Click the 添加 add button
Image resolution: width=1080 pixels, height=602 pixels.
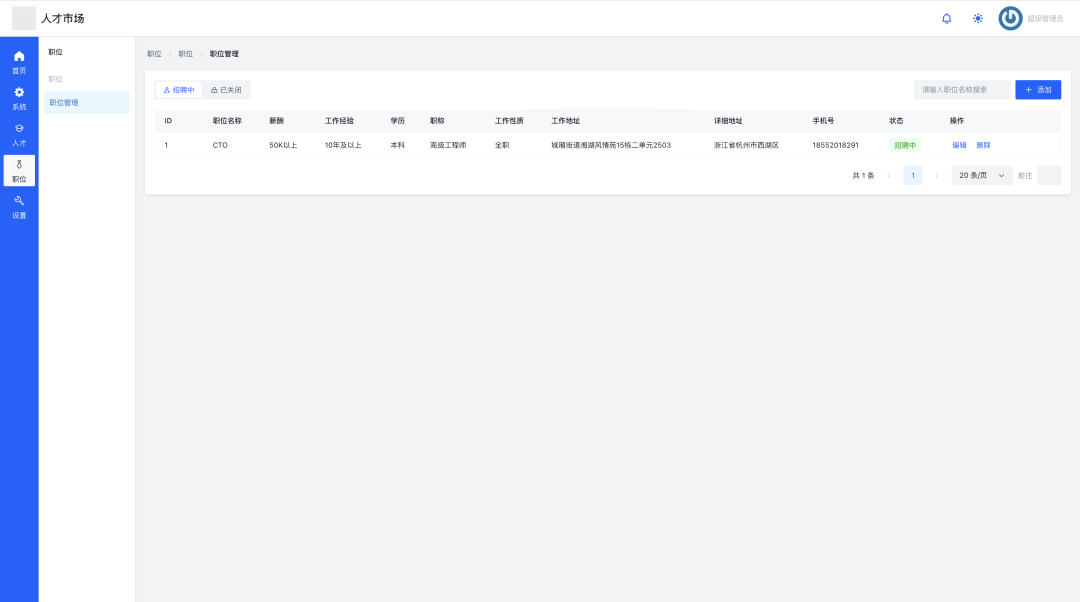pos(1038,90)
